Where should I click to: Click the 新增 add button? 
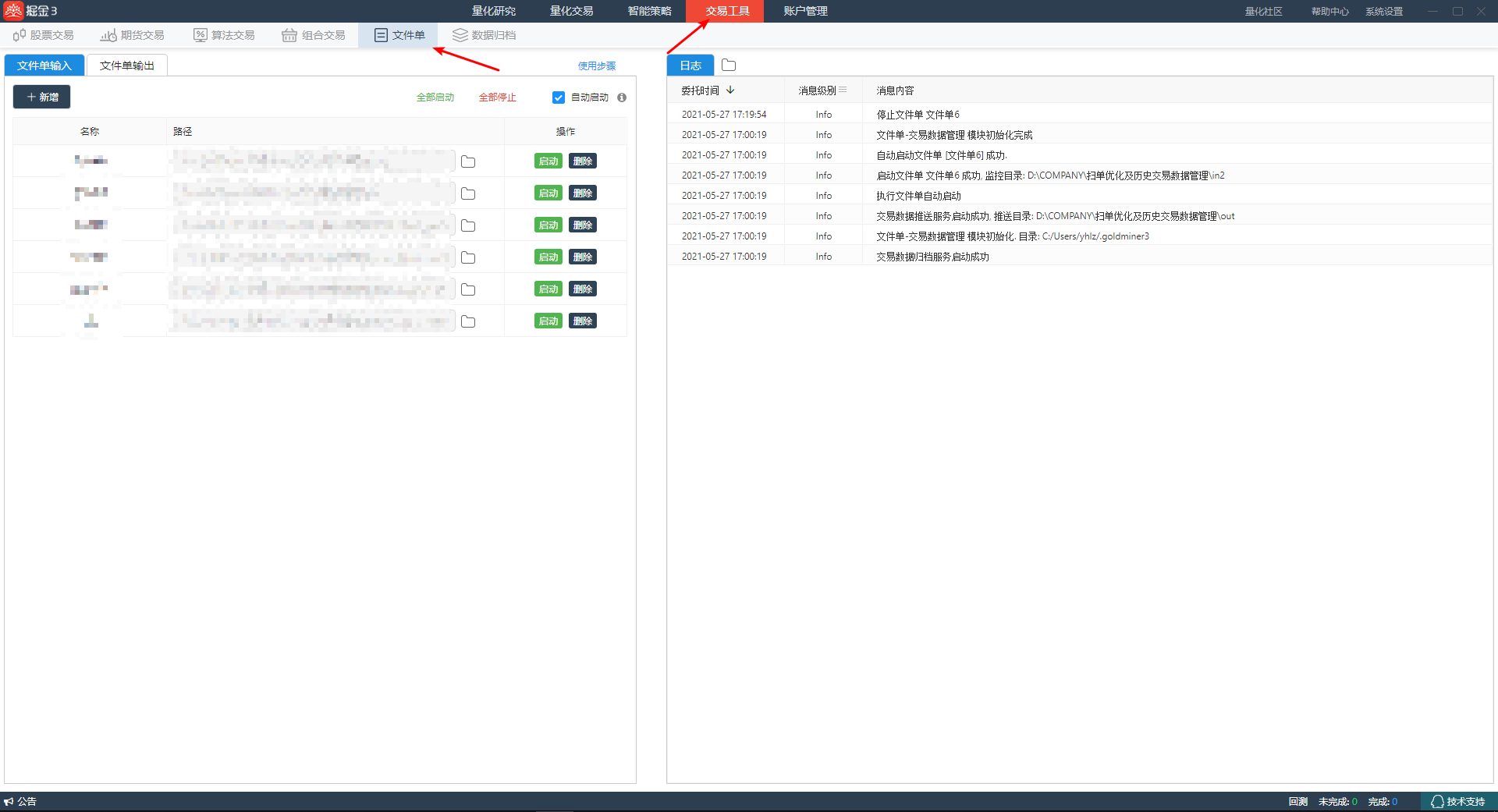point(42,97)
